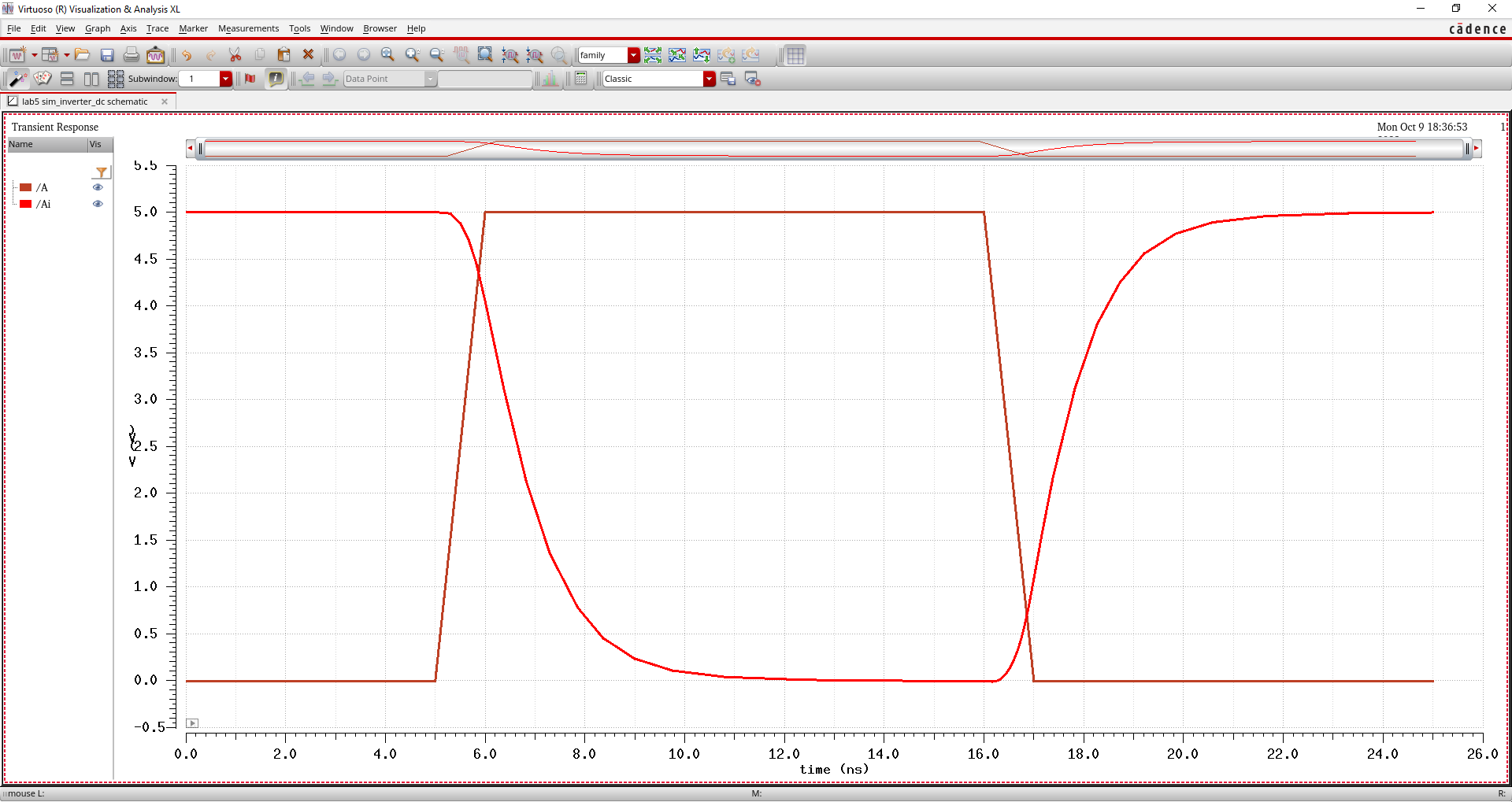This screenshot has width=1512, height=802.
Task: Toggle visibility eye for trace /Ai
Action: click(98, 204)
